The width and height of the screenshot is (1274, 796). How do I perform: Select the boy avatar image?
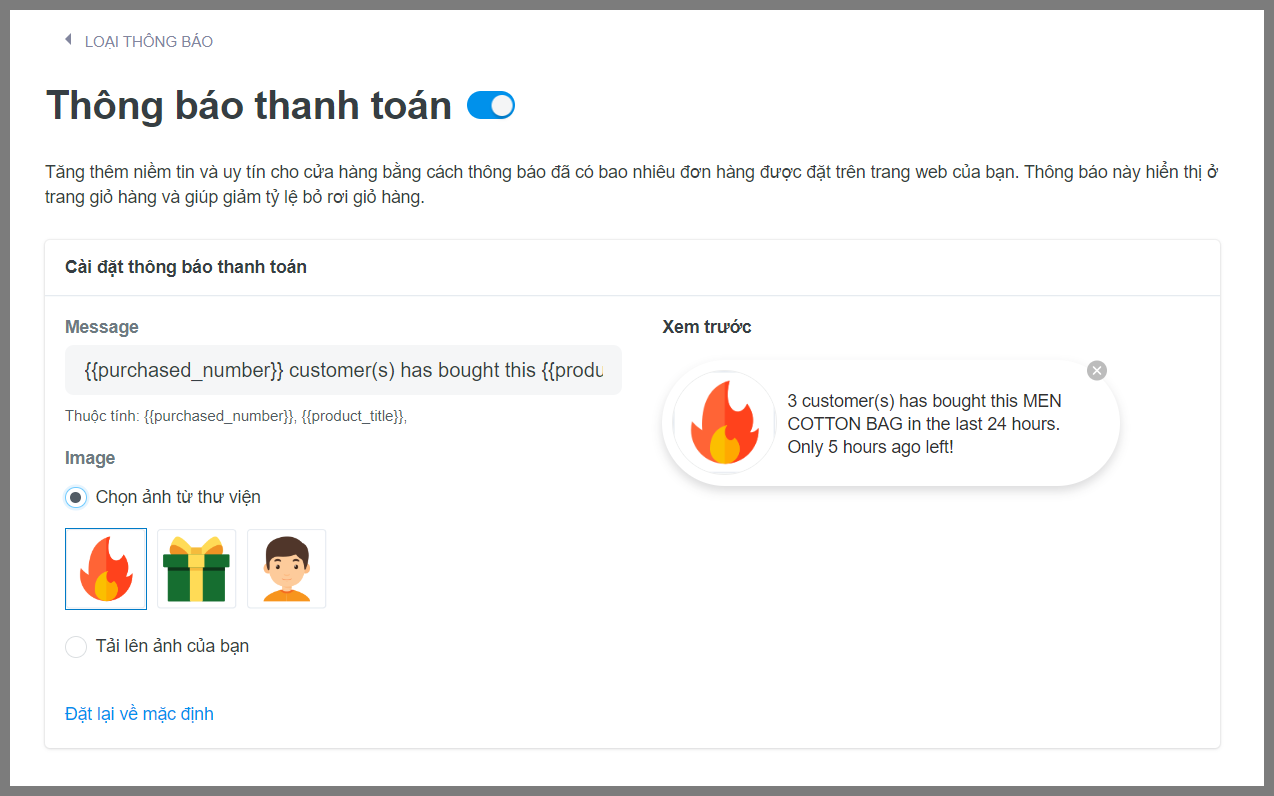coord(286,569)
